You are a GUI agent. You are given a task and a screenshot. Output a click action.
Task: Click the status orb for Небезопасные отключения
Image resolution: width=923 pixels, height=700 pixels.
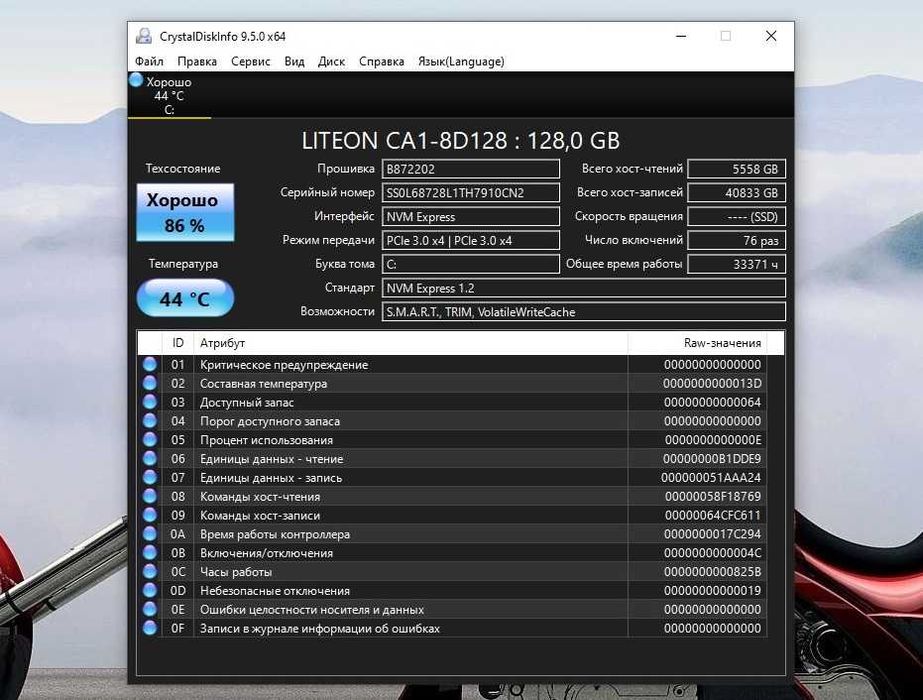pos(150,590)
